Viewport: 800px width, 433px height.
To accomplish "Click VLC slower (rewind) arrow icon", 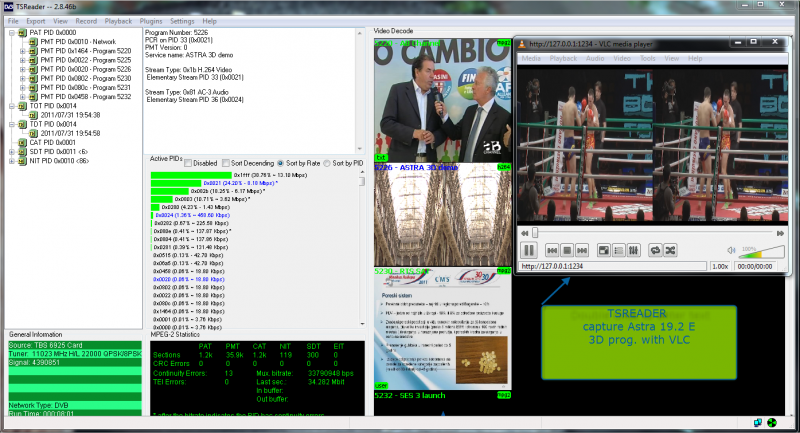I will (x=524, y=233).
